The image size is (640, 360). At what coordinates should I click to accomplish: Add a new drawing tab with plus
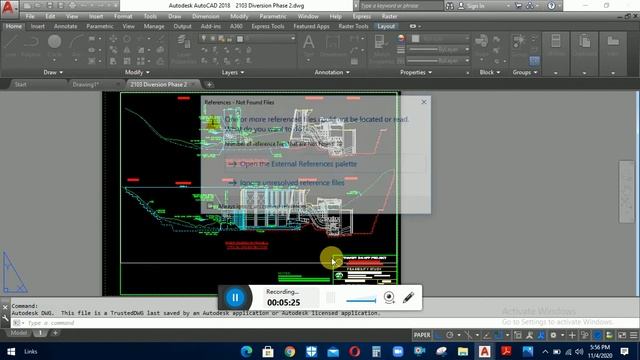point(209,84)
